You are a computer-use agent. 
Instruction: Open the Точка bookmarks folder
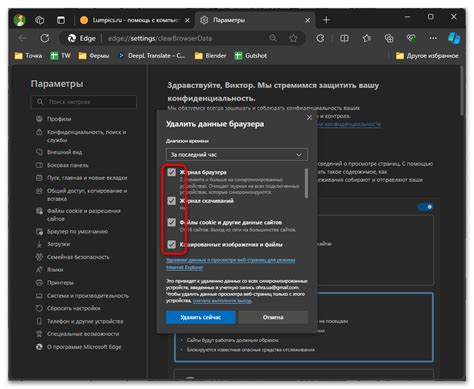click(x=28, y=56)
